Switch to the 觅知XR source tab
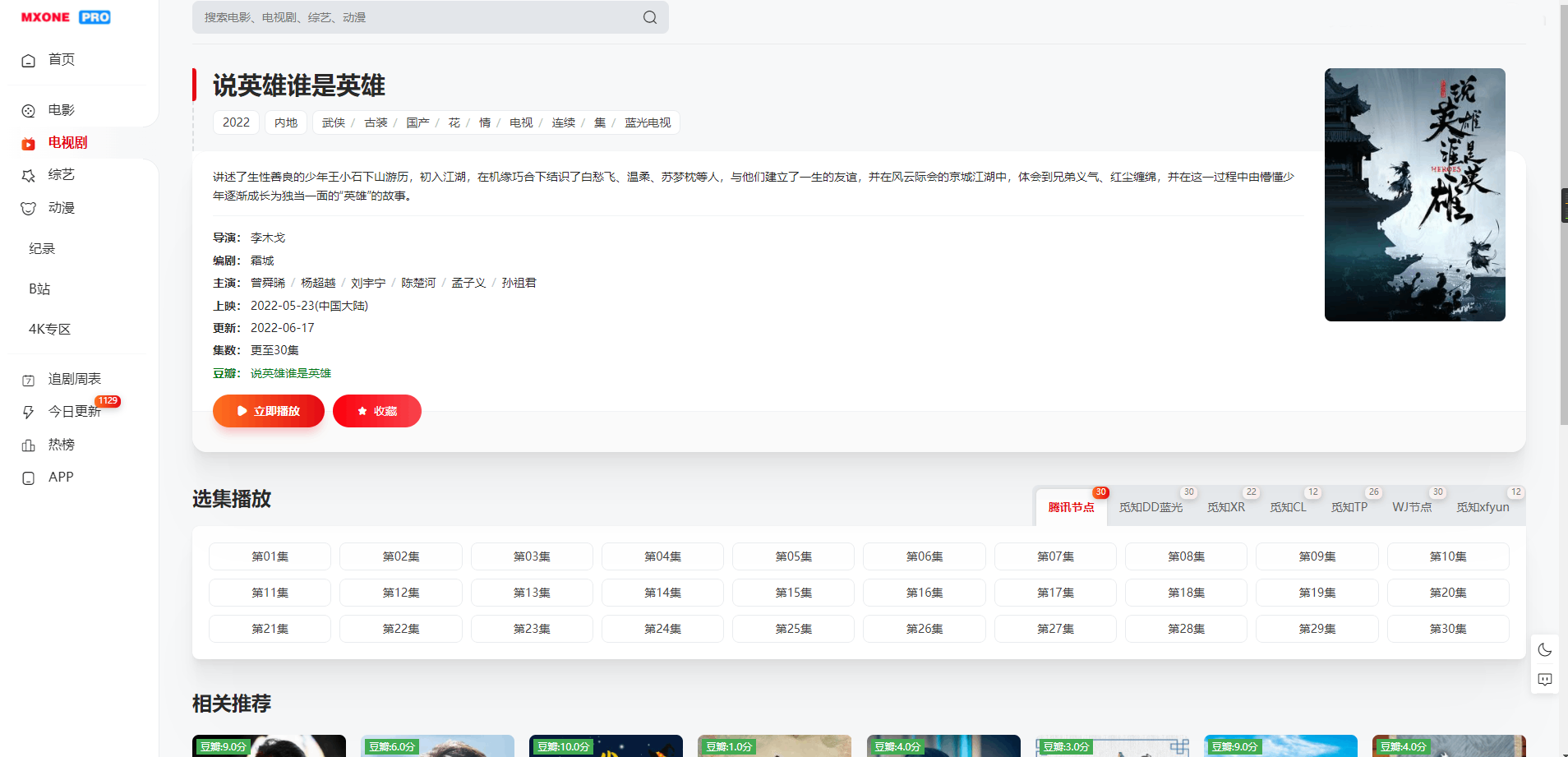This screenshot has width=1568, height=757. coord(1227,507)
